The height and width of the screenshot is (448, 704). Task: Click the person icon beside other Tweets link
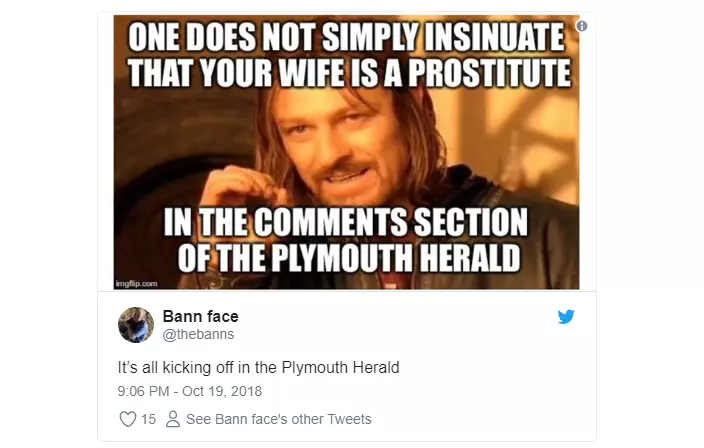click(x=172, y=419)
